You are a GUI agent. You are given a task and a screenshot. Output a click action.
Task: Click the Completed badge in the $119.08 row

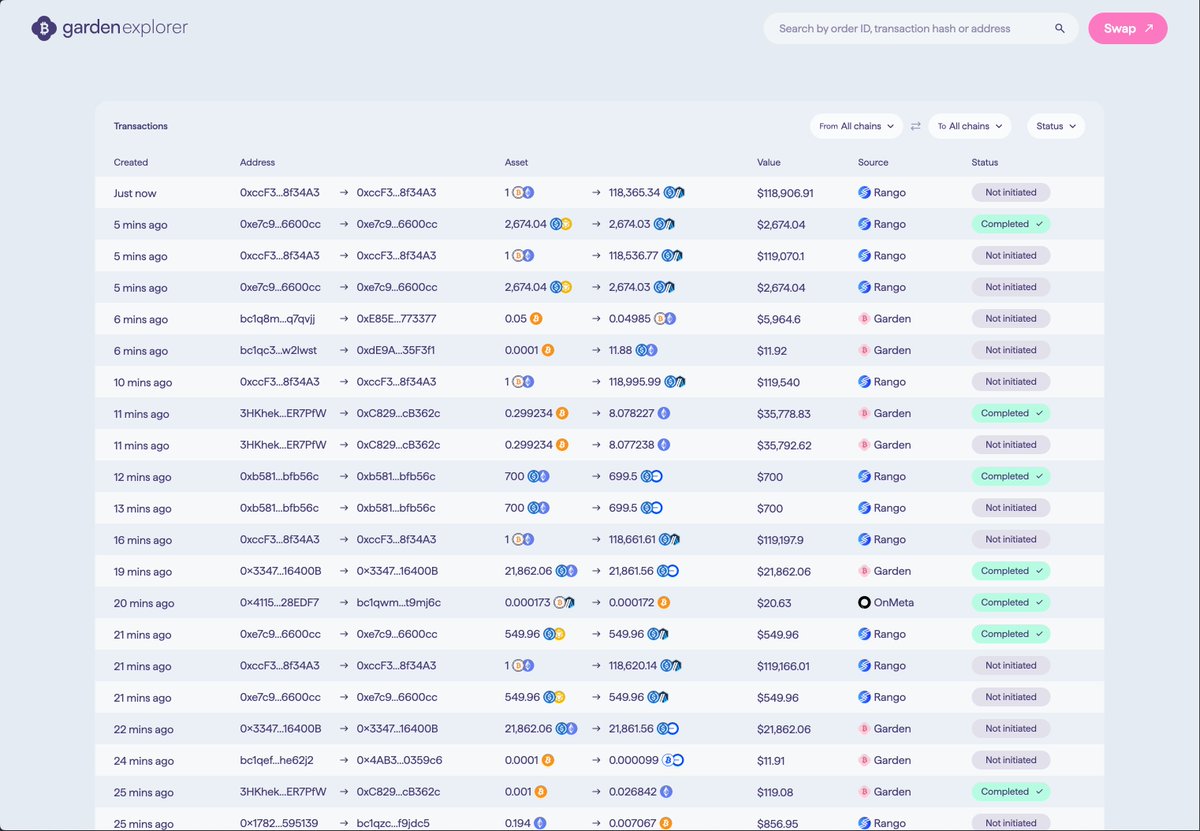click(x=1010, y=791)
